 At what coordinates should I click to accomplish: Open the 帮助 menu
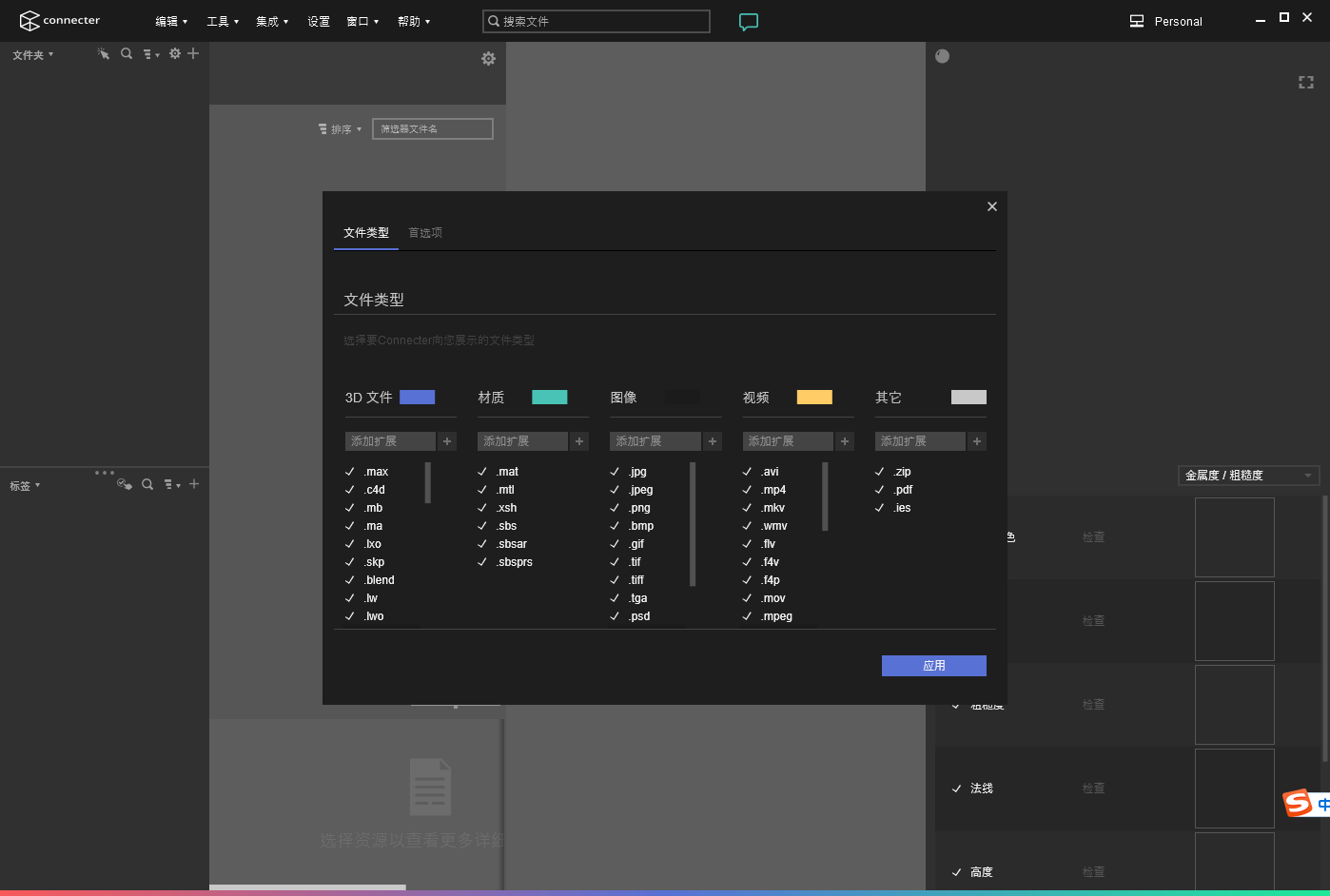tap(415, 21)
